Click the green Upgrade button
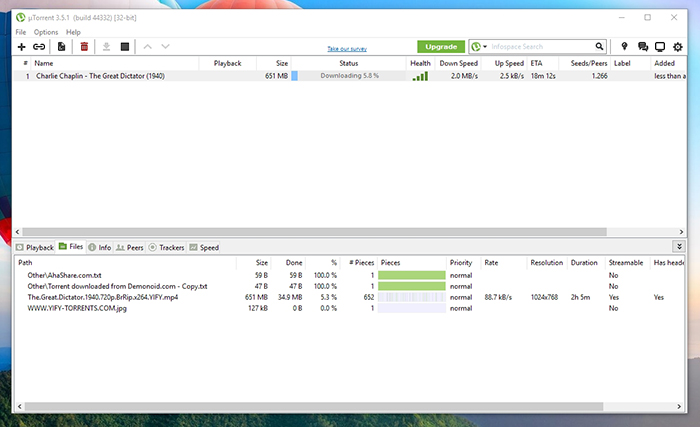 click(441, 46)
